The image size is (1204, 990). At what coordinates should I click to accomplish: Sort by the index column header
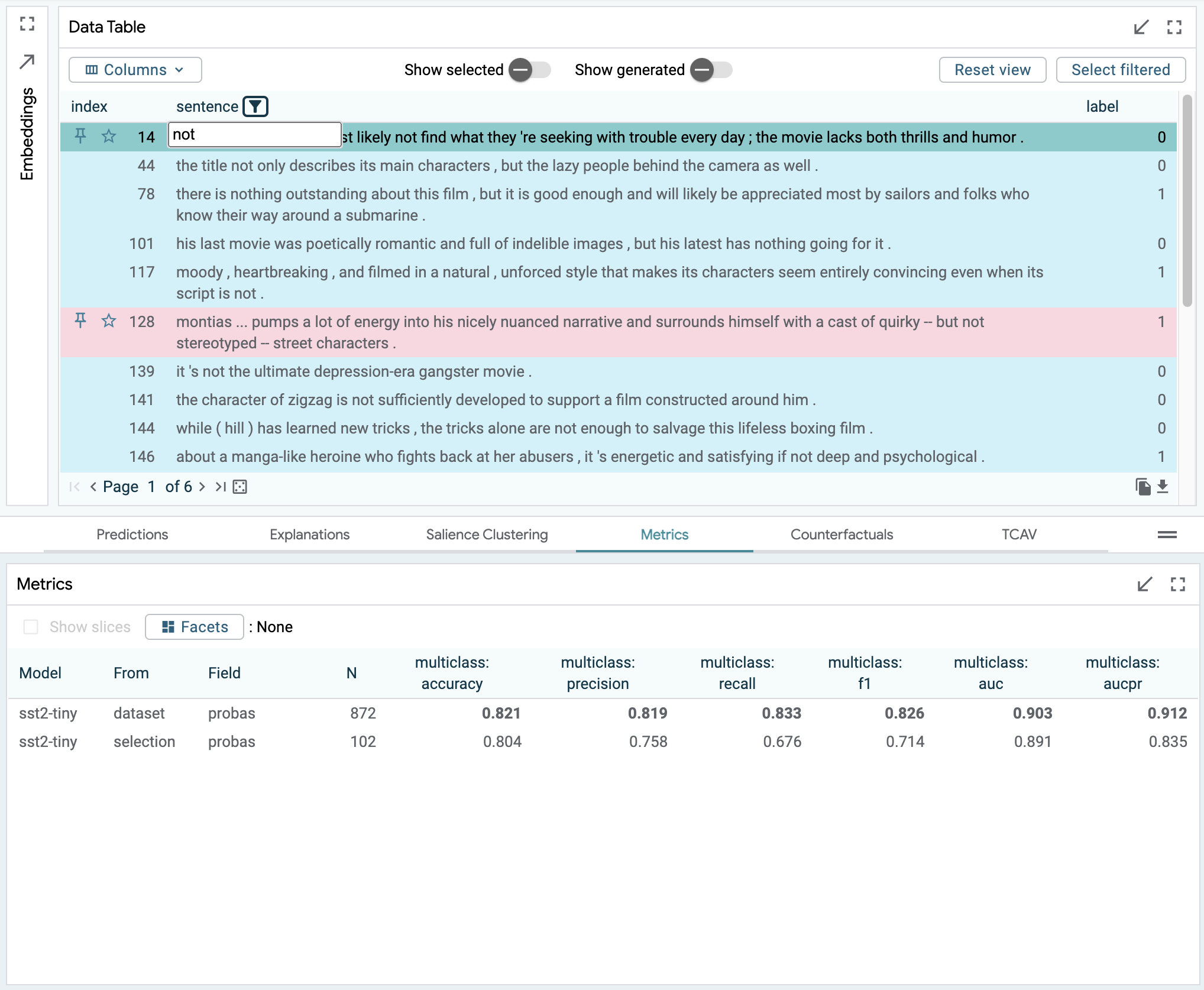pyautogui.click(x=89, y=106)
